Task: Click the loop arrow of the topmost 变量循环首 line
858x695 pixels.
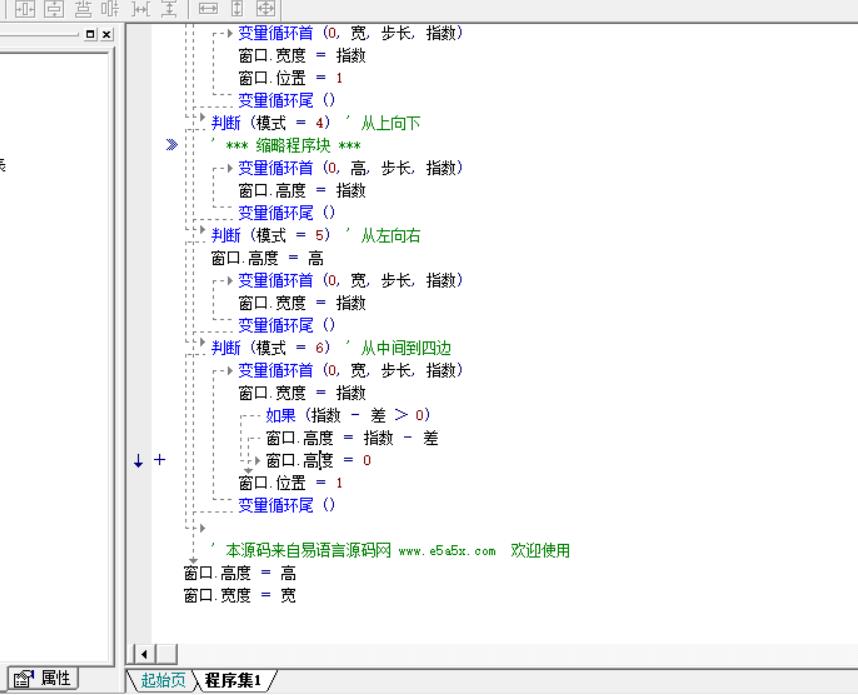Action: pos(230,33)
